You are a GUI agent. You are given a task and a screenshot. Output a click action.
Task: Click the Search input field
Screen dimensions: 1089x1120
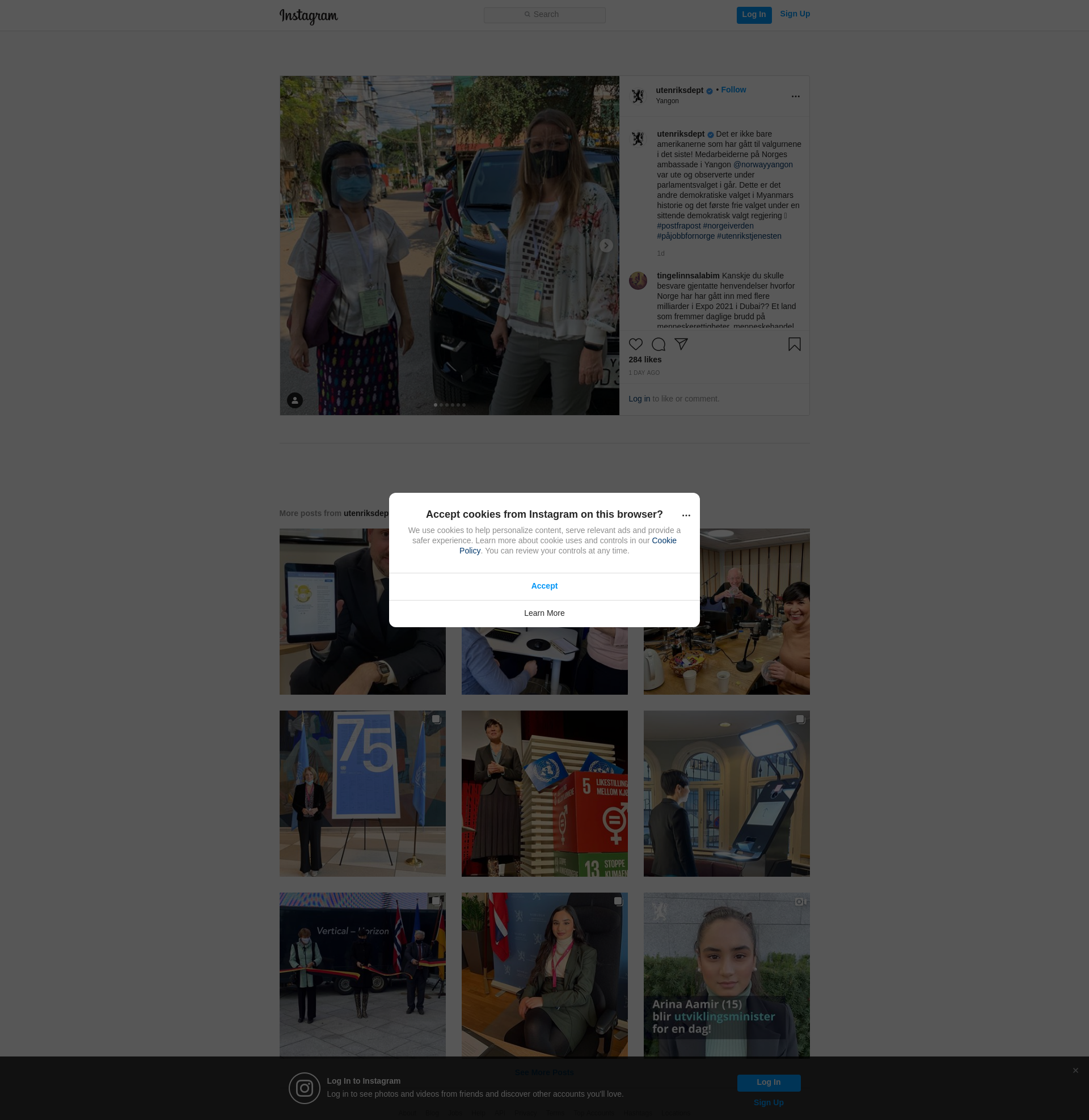point(544,15)
